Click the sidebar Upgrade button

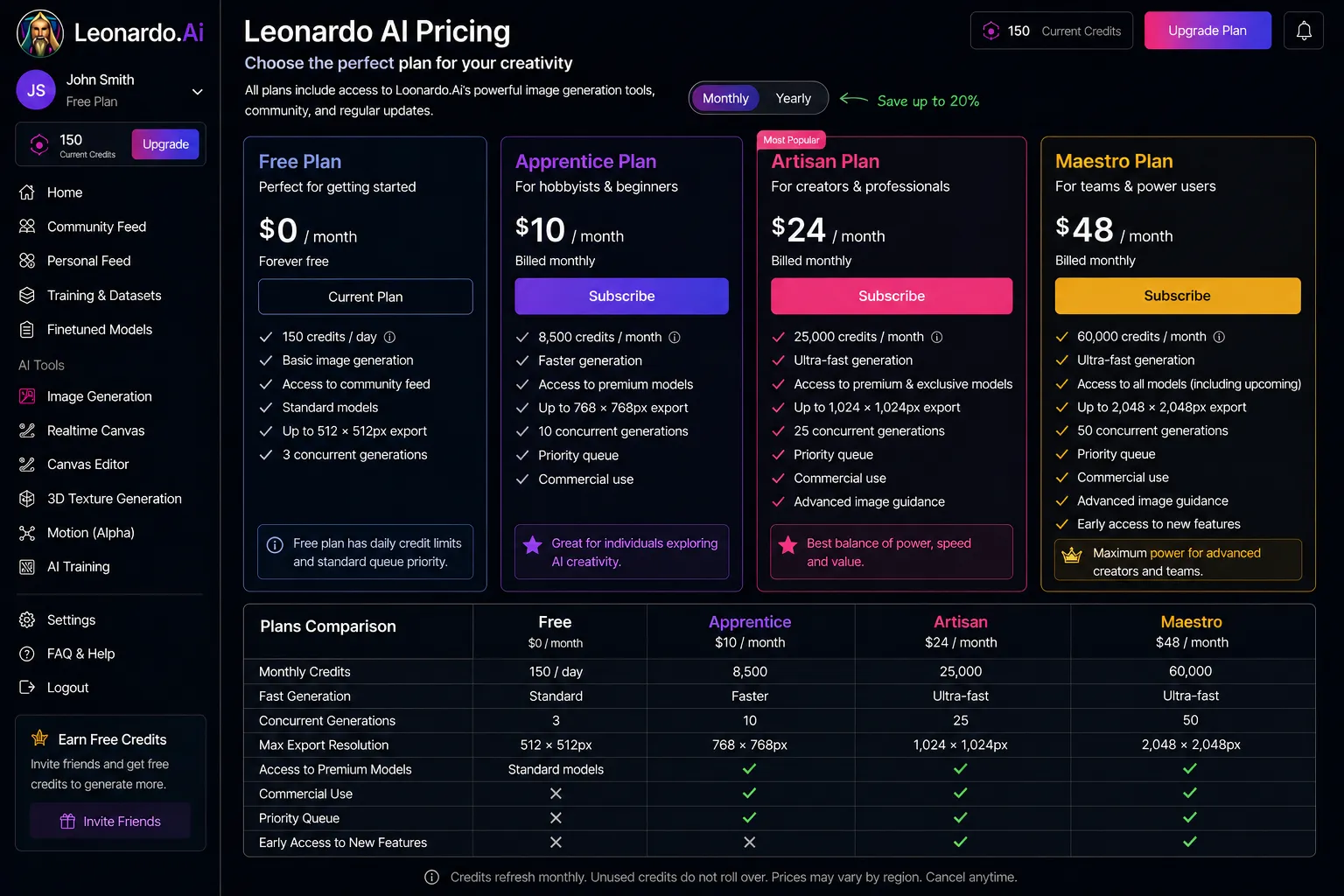point(165,144)
